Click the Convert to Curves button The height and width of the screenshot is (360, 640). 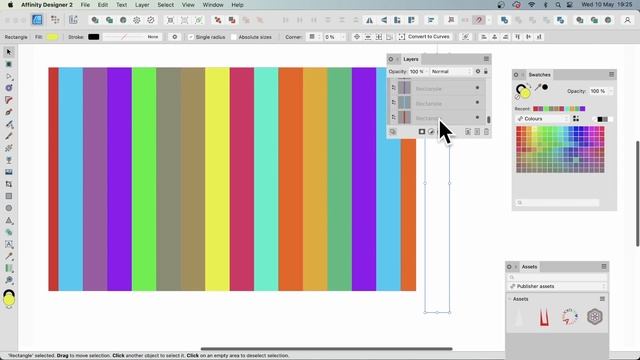click(x=424, y=37)
